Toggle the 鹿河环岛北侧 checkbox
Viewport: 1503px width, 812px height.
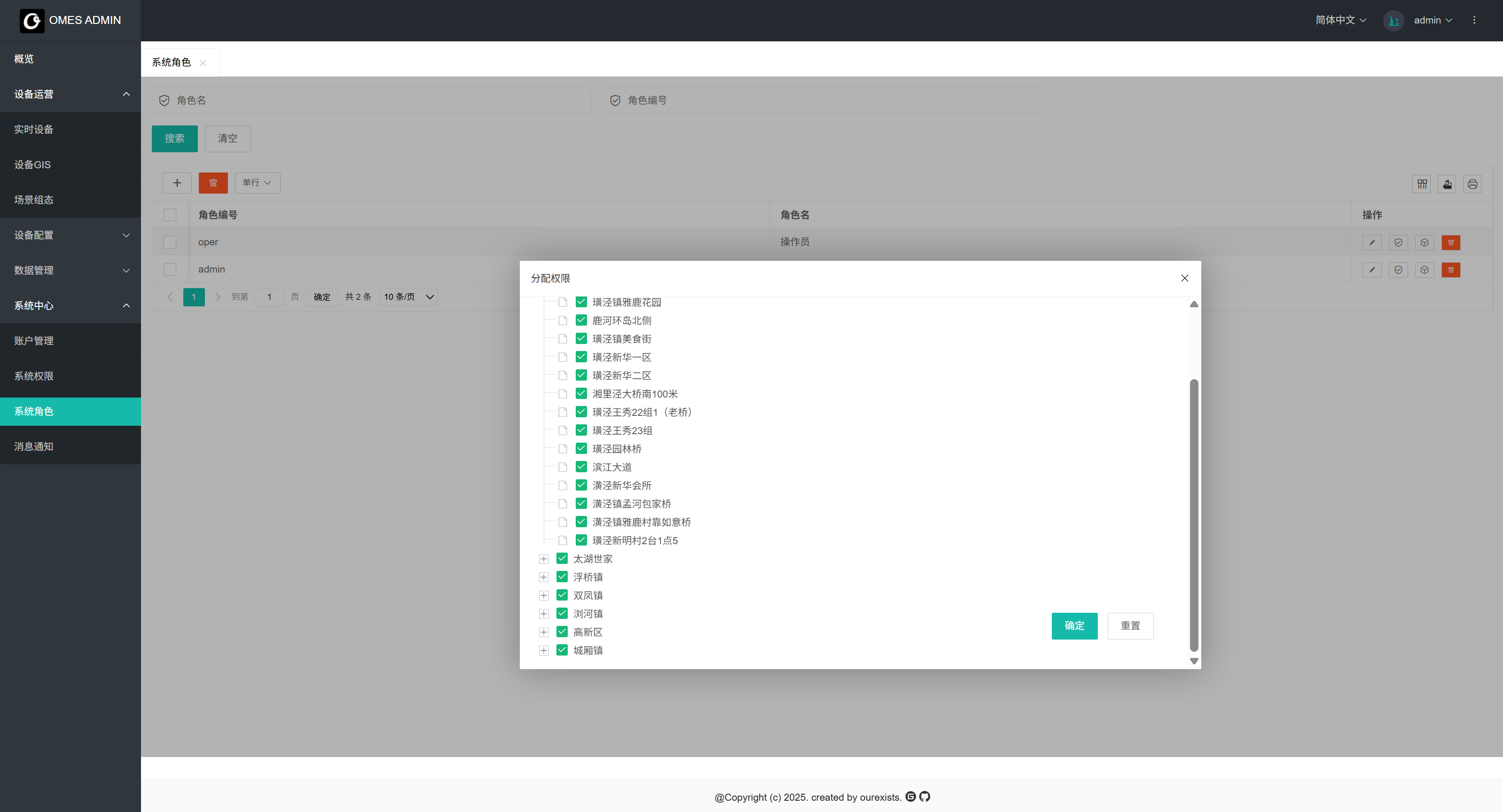pos(581,320)
